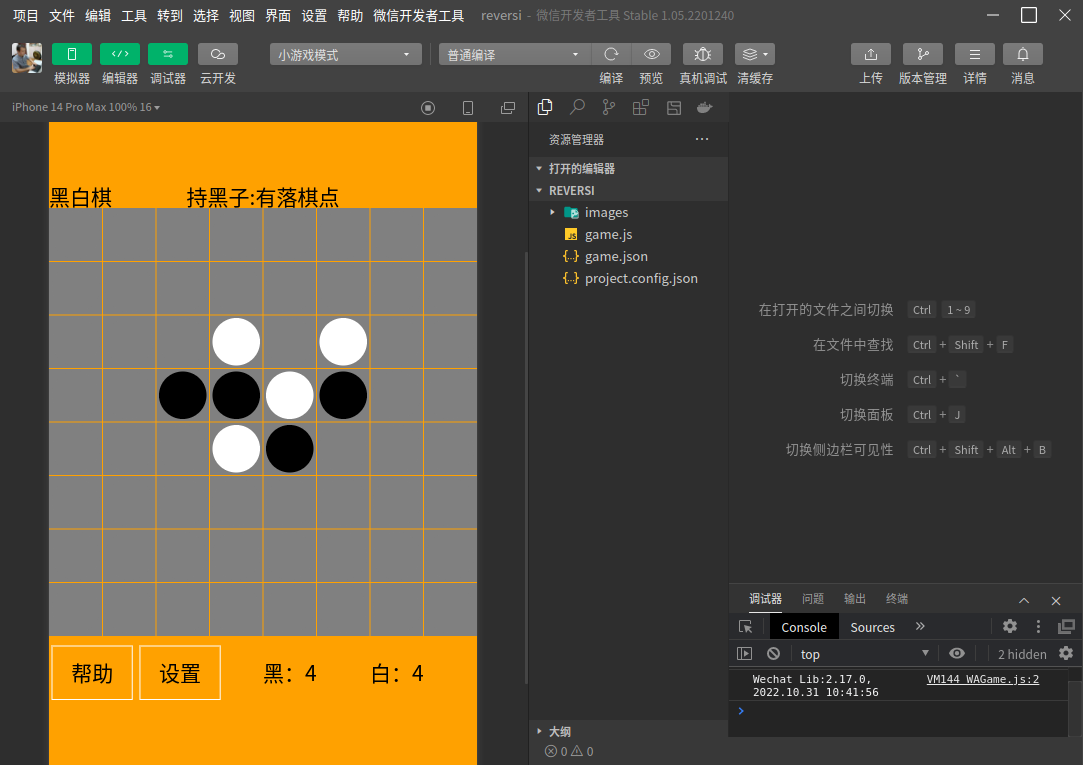Start Remote Debug (真机调试)
Screen dimensions: 1083x765
coord(702,54)
